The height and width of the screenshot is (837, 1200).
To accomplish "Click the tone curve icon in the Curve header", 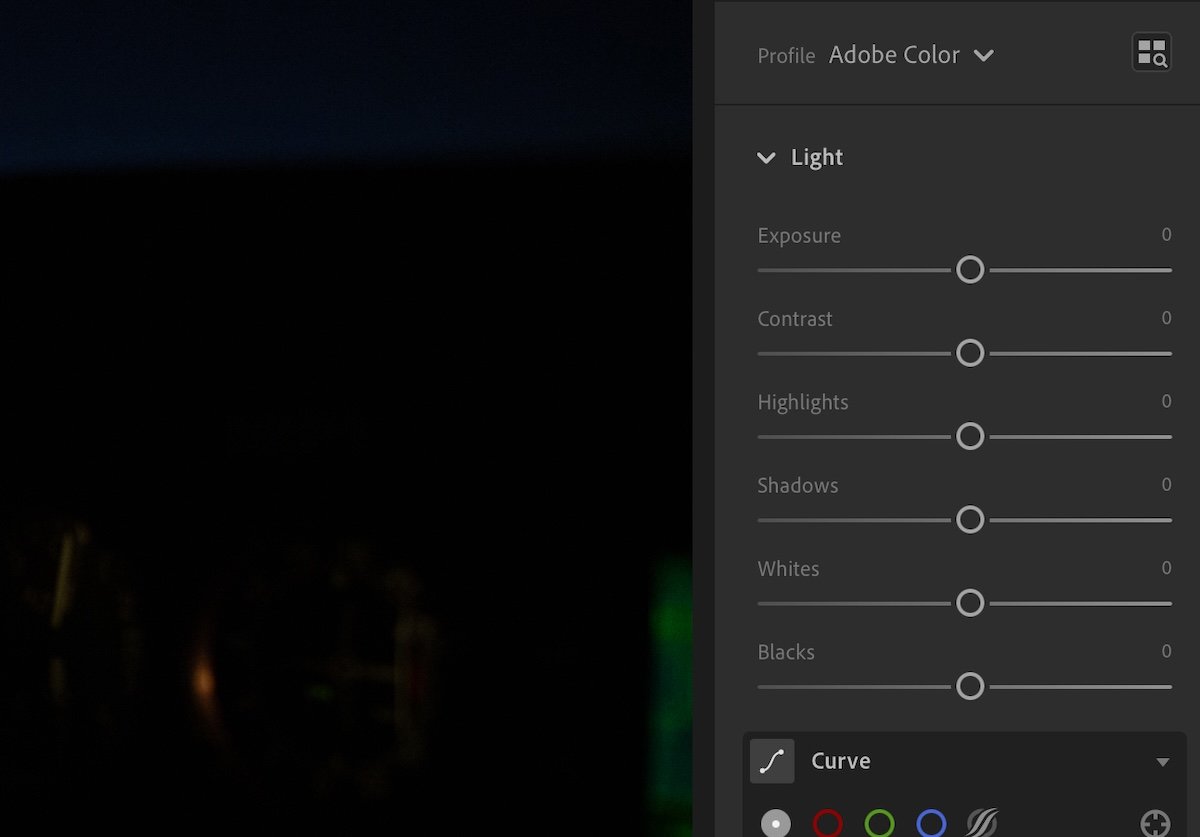I will pyautogui.click(x=770, y=760).
